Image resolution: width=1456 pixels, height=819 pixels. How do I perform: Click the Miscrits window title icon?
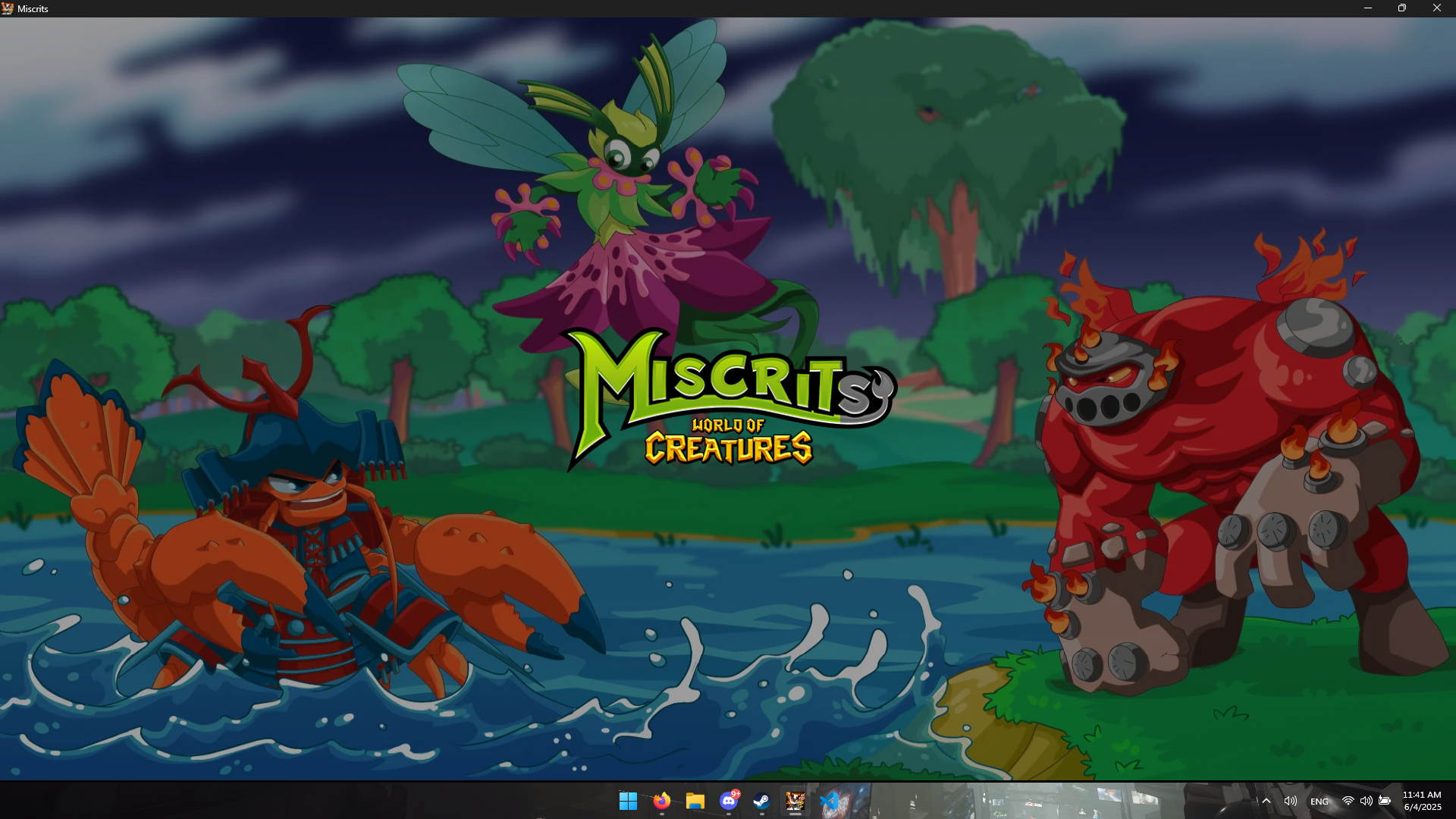point(8,8)
